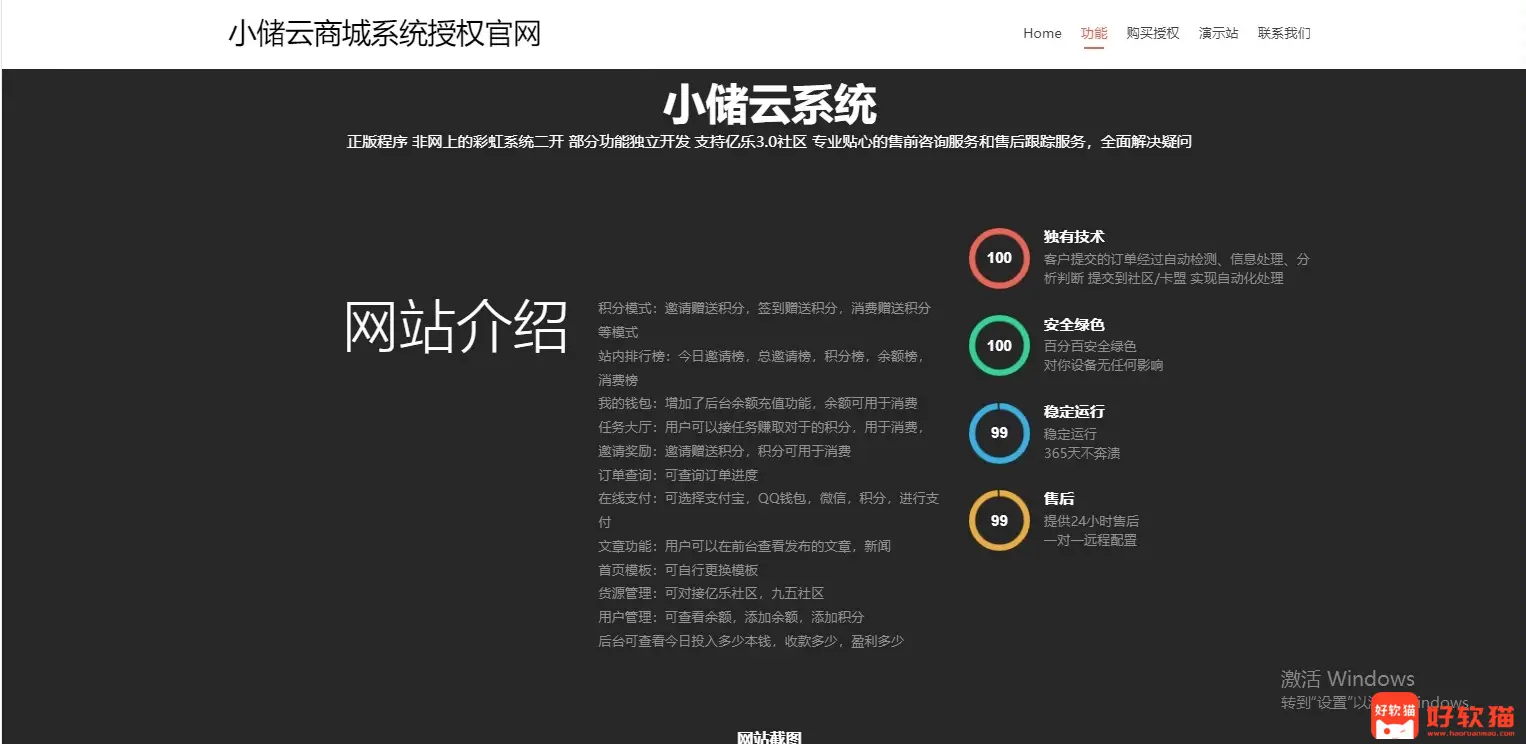The width and height of the screenshot is (1526, 744).
Task: Click the 用户管理 description line
Action: coord(731,617)
